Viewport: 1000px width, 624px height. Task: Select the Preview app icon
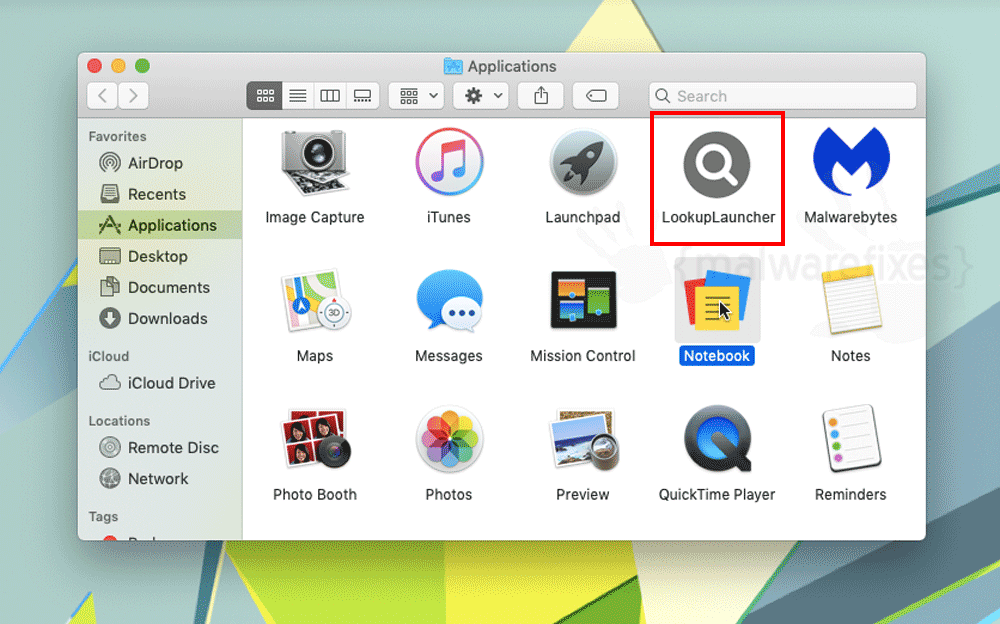pyautogui.click(x=584, y=440)
